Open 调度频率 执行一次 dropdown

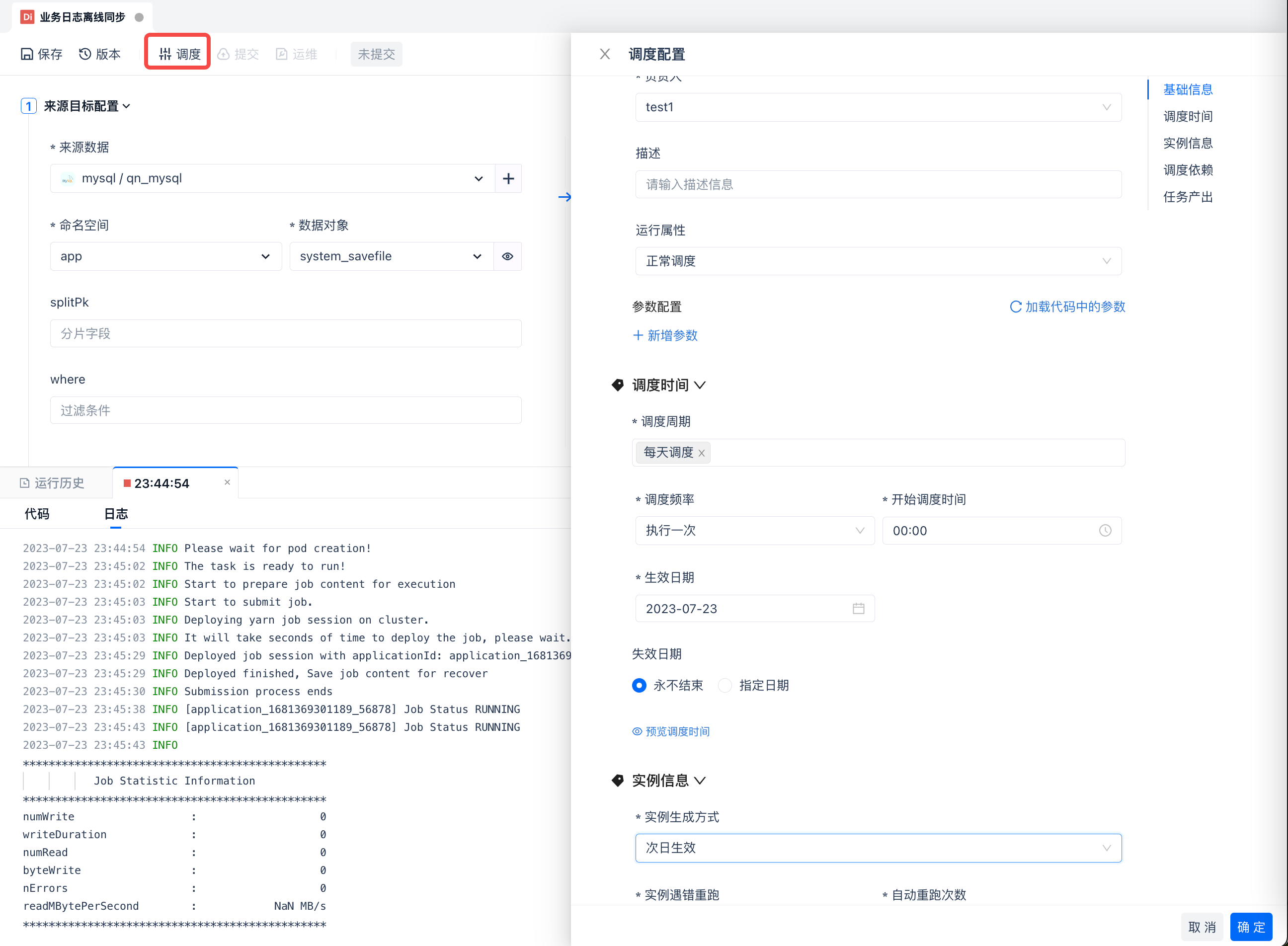click(x=754, y=531)
